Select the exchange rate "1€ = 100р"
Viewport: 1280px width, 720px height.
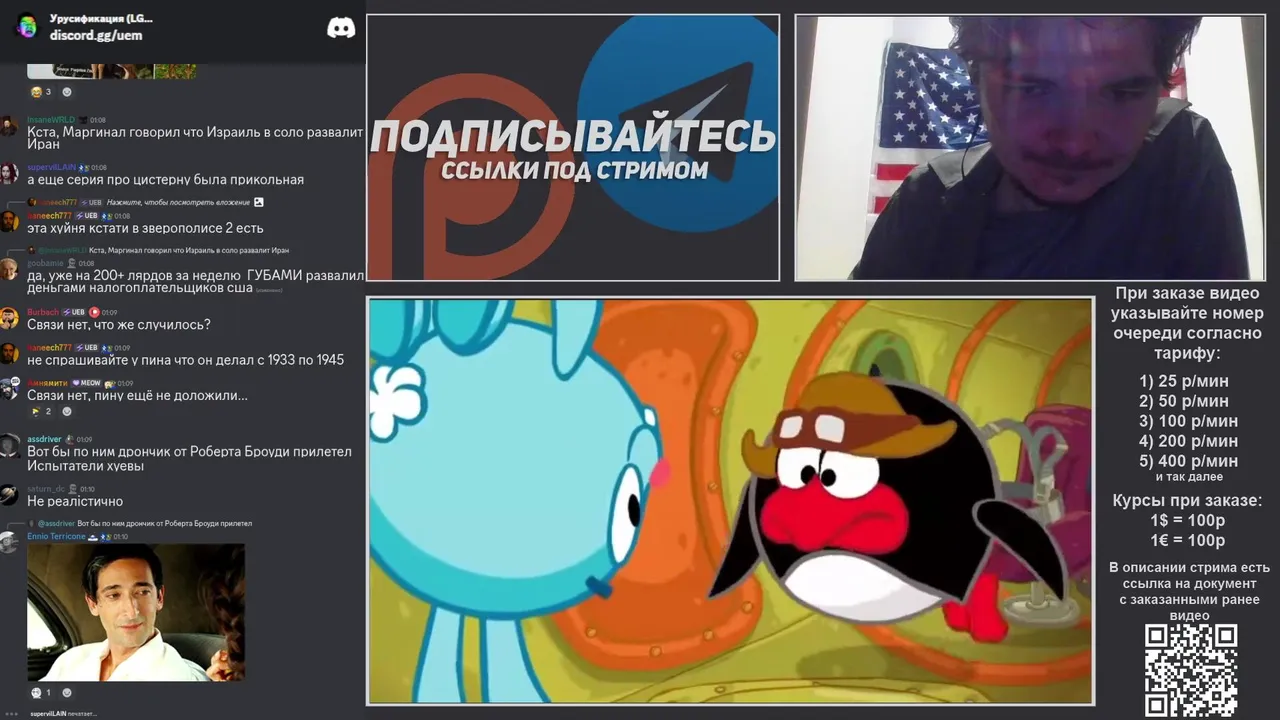[x=1187, y=541]
